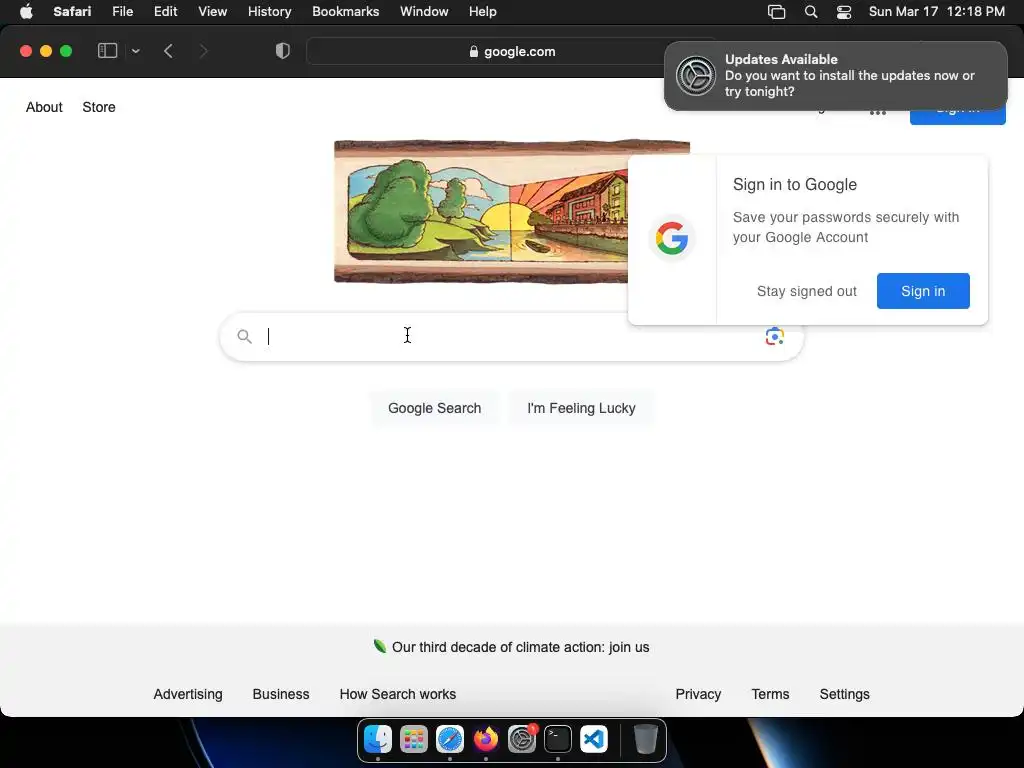Open Control Center in the menu bar
The height and width of the screenshot is (768, 1024).
coord(844,12)
